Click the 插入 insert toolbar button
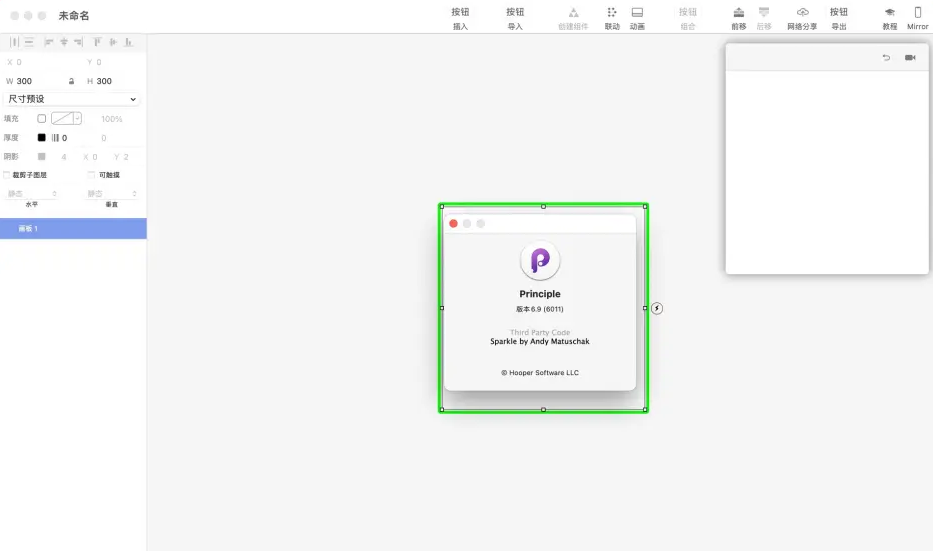 pyautogui.click(x=460, y=18)
